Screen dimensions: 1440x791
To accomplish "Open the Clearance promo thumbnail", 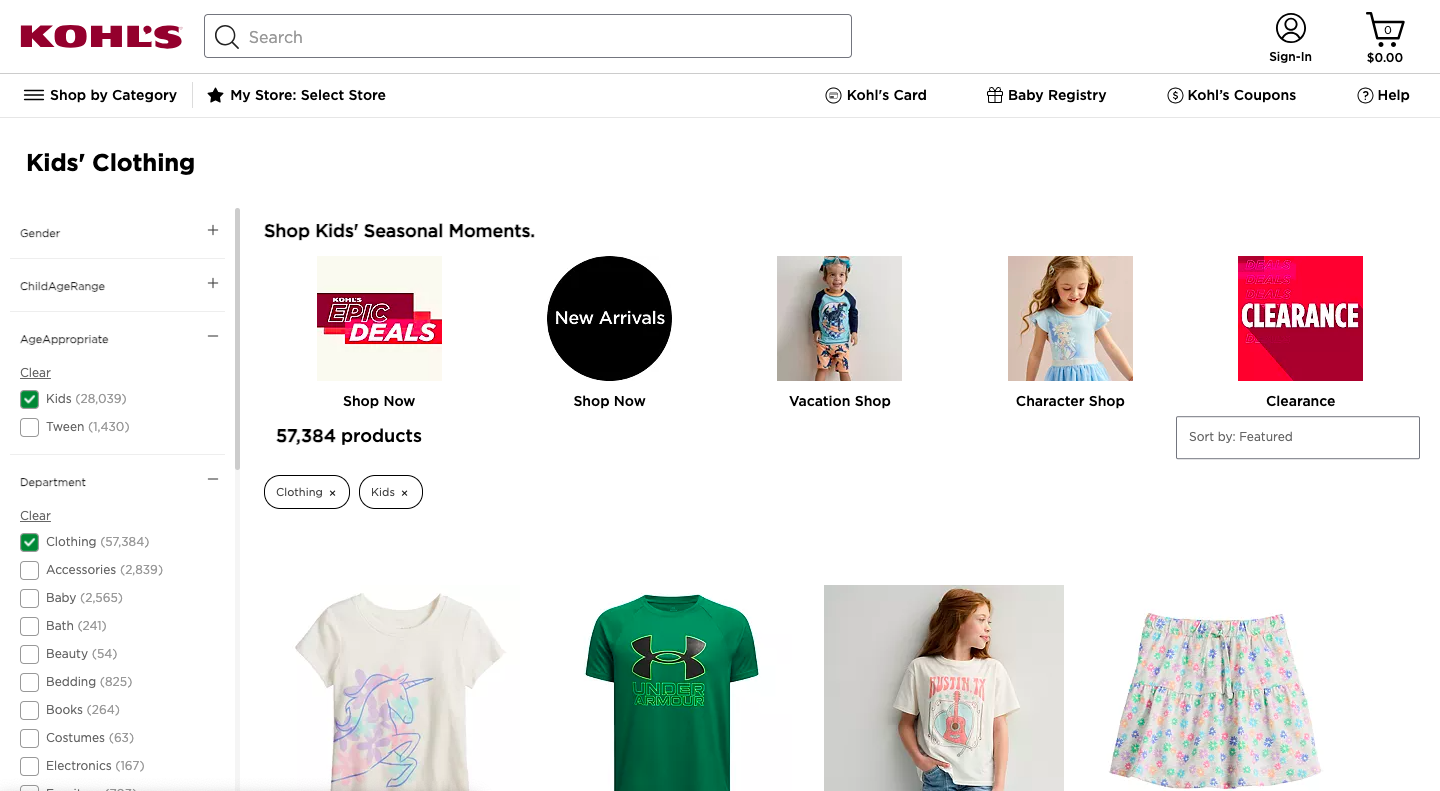I will (1300, 319).
